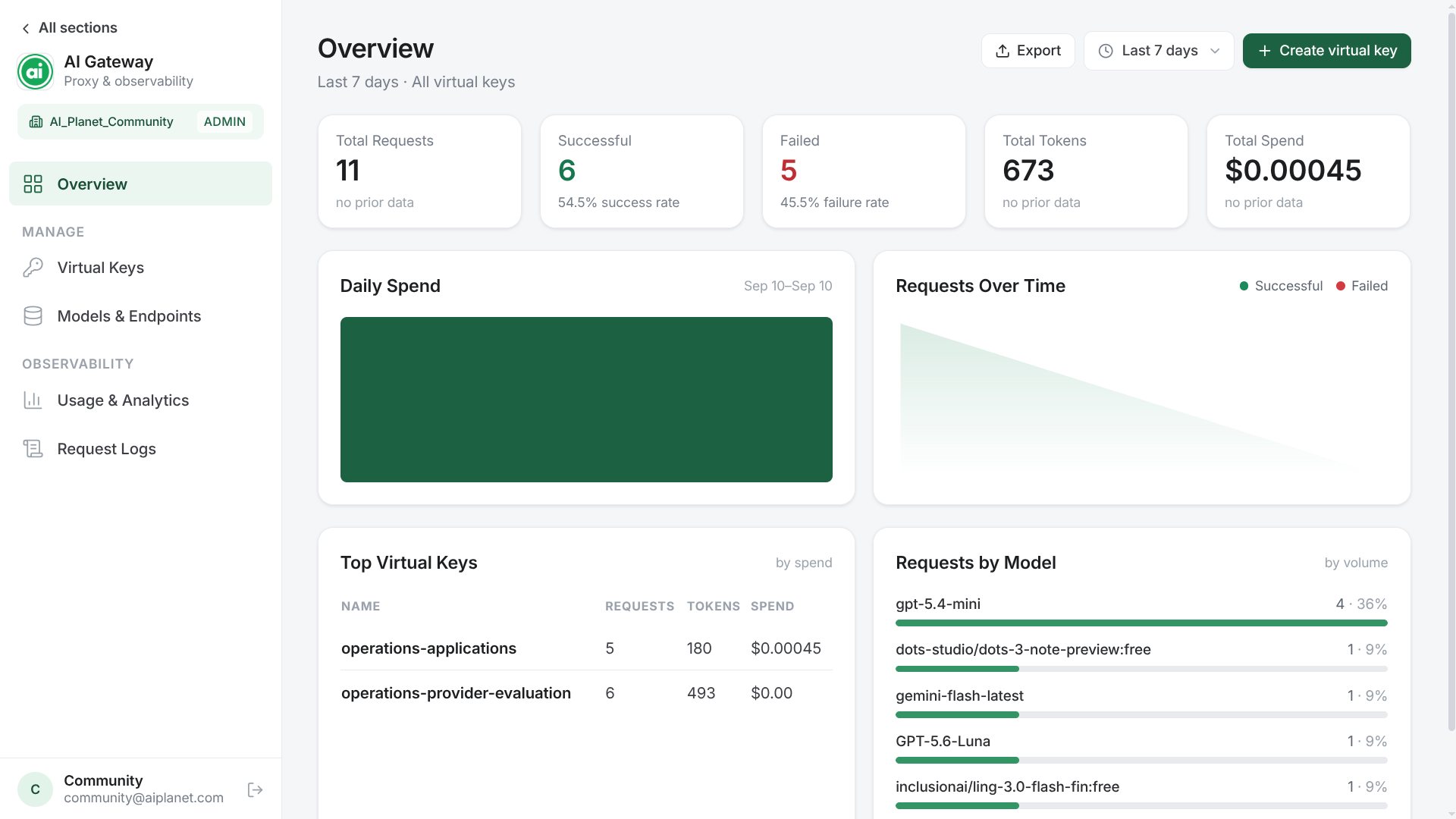This screenshot has height=819, width=1456.
Task: Click the 54.5% success rate text
Action: (x=619, y=202)
